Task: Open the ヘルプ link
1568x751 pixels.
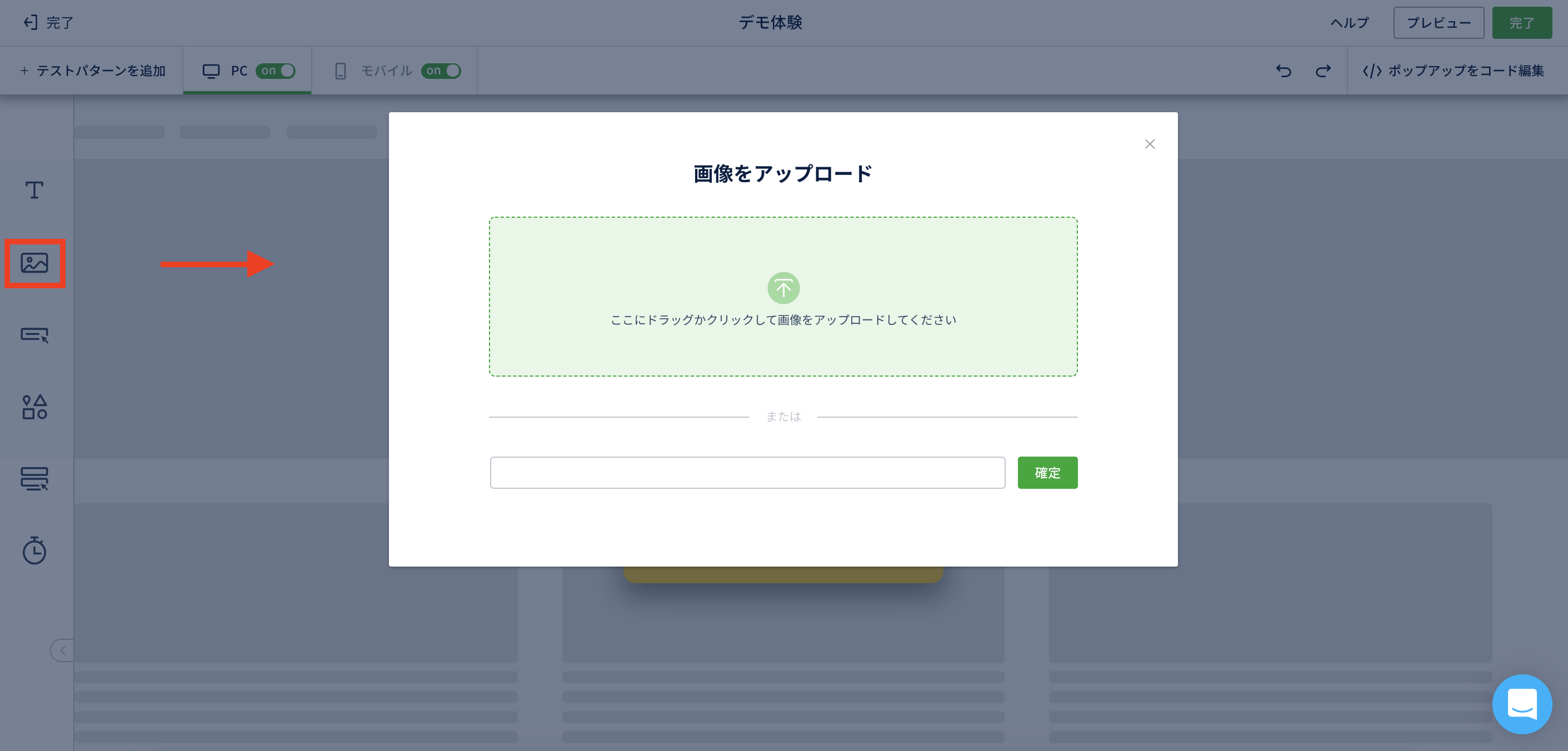Action: [1350, 23]
